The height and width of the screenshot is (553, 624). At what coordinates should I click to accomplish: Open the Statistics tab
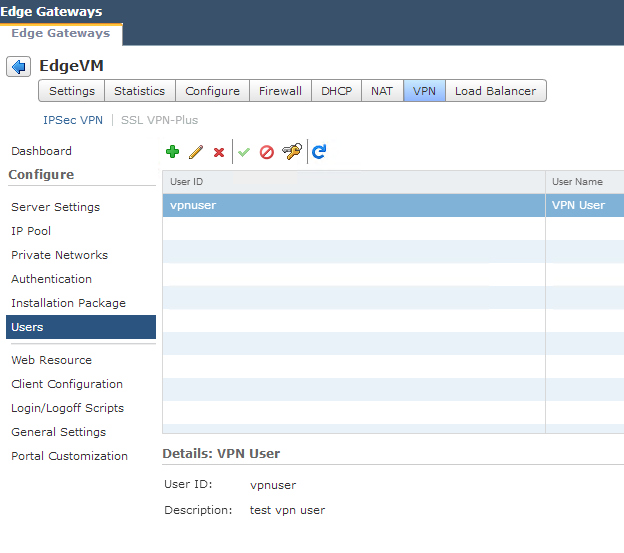(139, 91)
